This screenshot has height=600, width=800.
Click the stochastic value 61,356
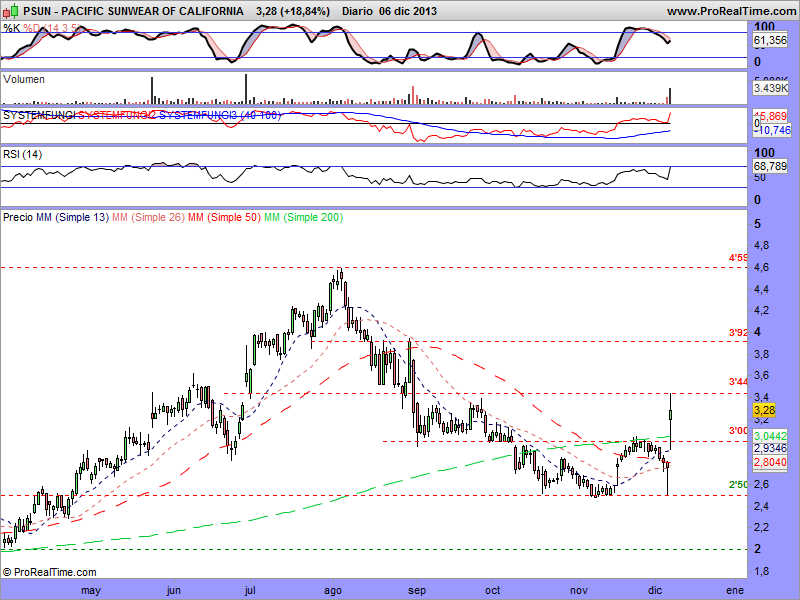(770, 40)
